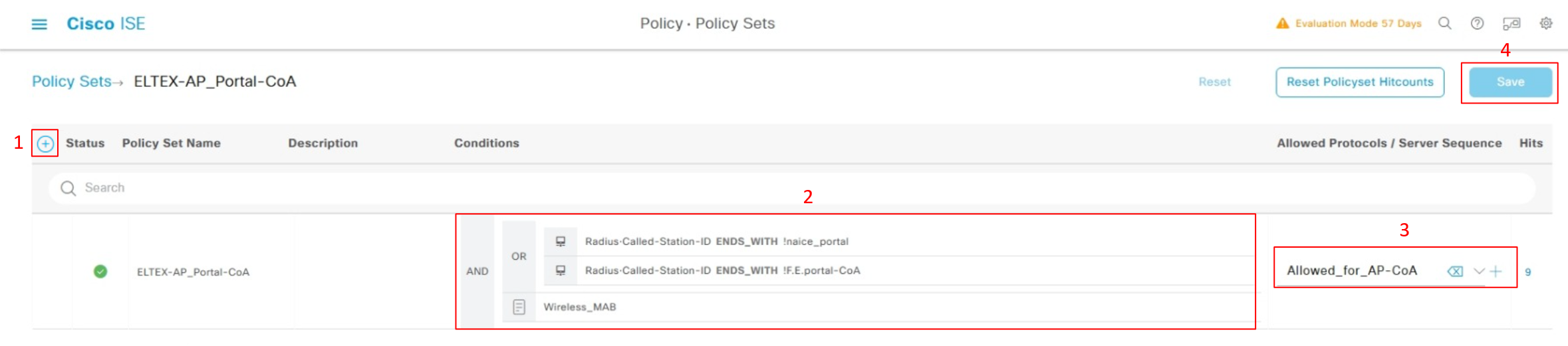Click the Wireless_MAB condition row
The image size is (1568, 346).
(x=580, y=307)
